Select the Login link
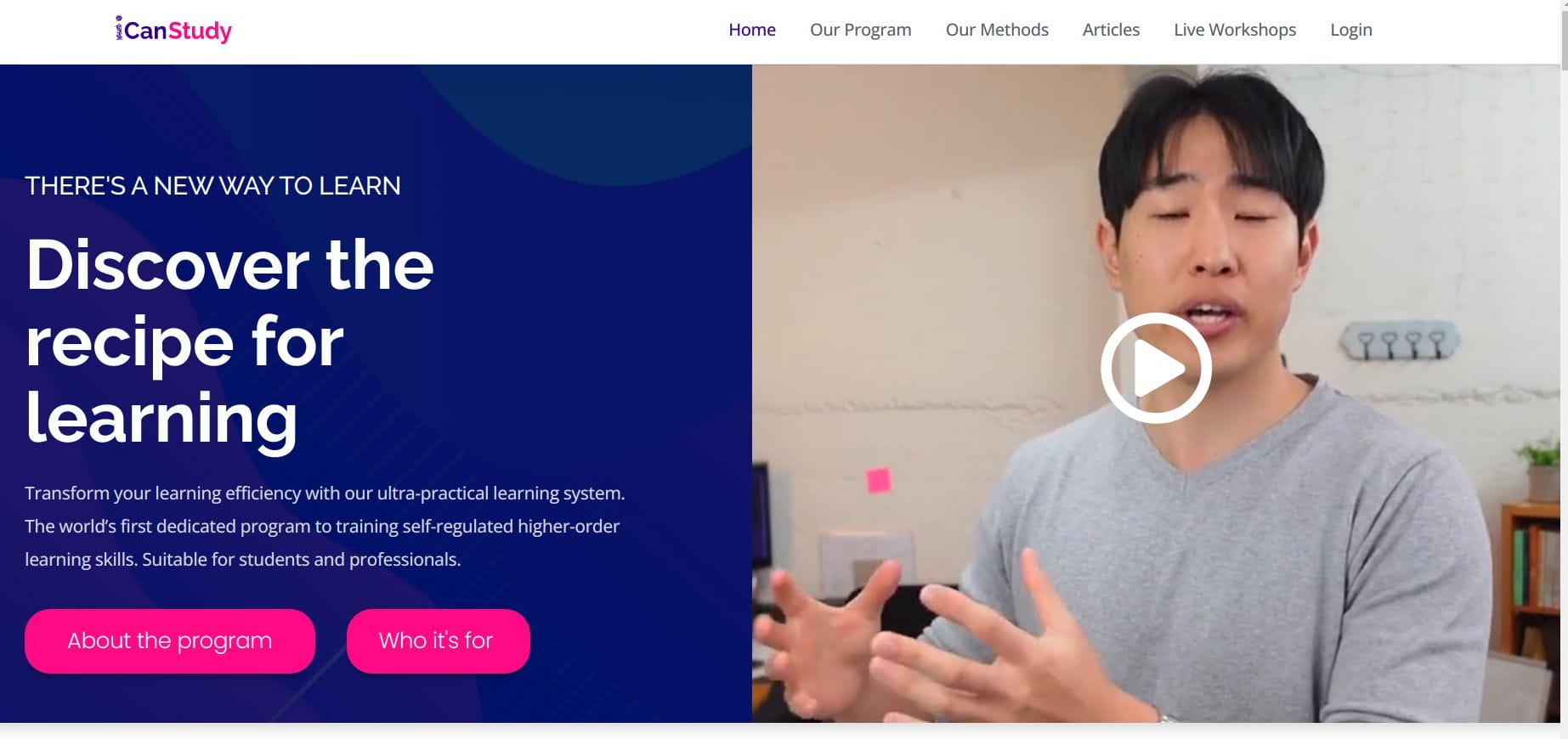This screenshot has width=1568, height=739. (1351, 30)
